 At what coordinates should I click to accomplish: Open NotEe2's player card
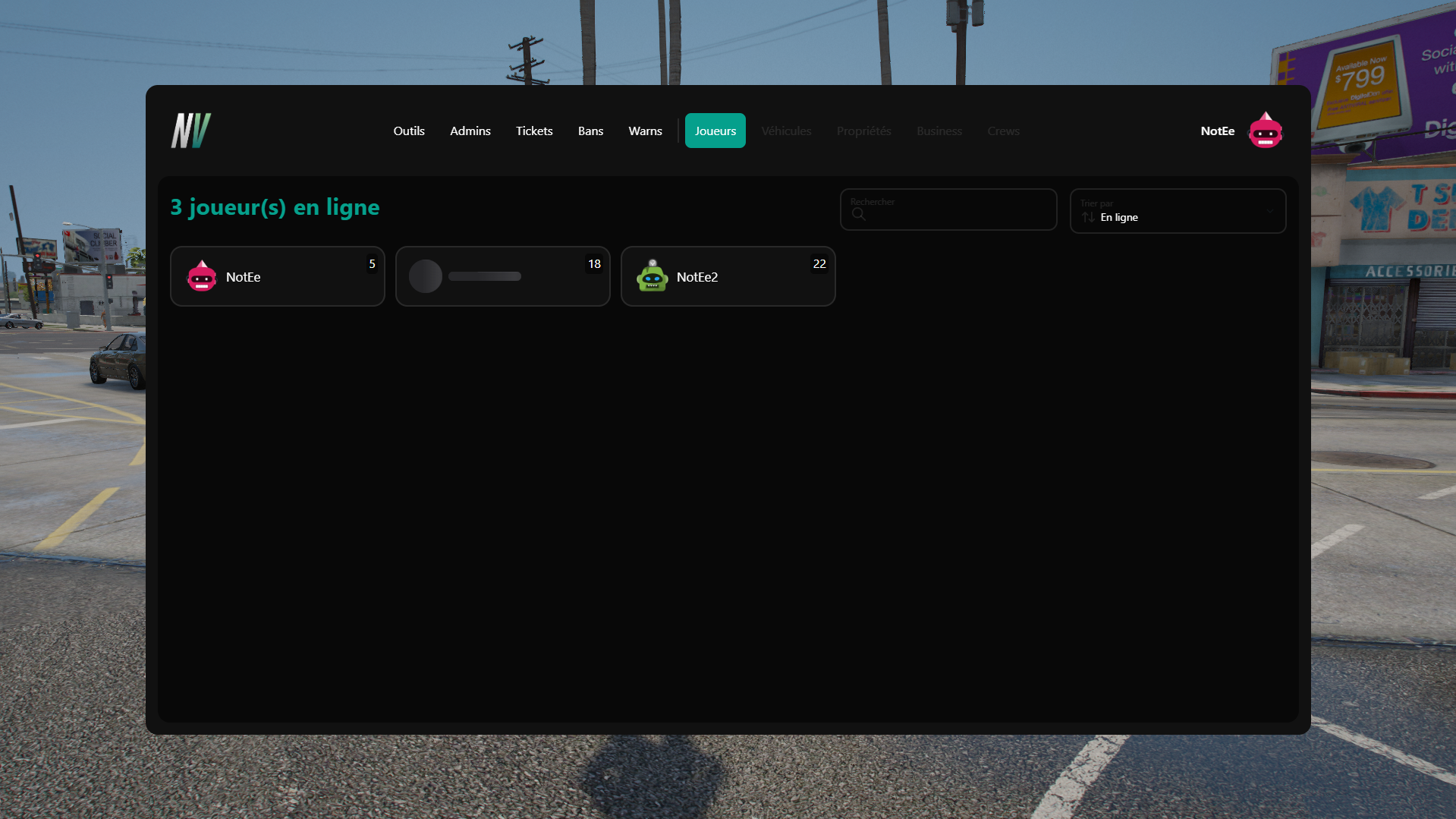727,276
